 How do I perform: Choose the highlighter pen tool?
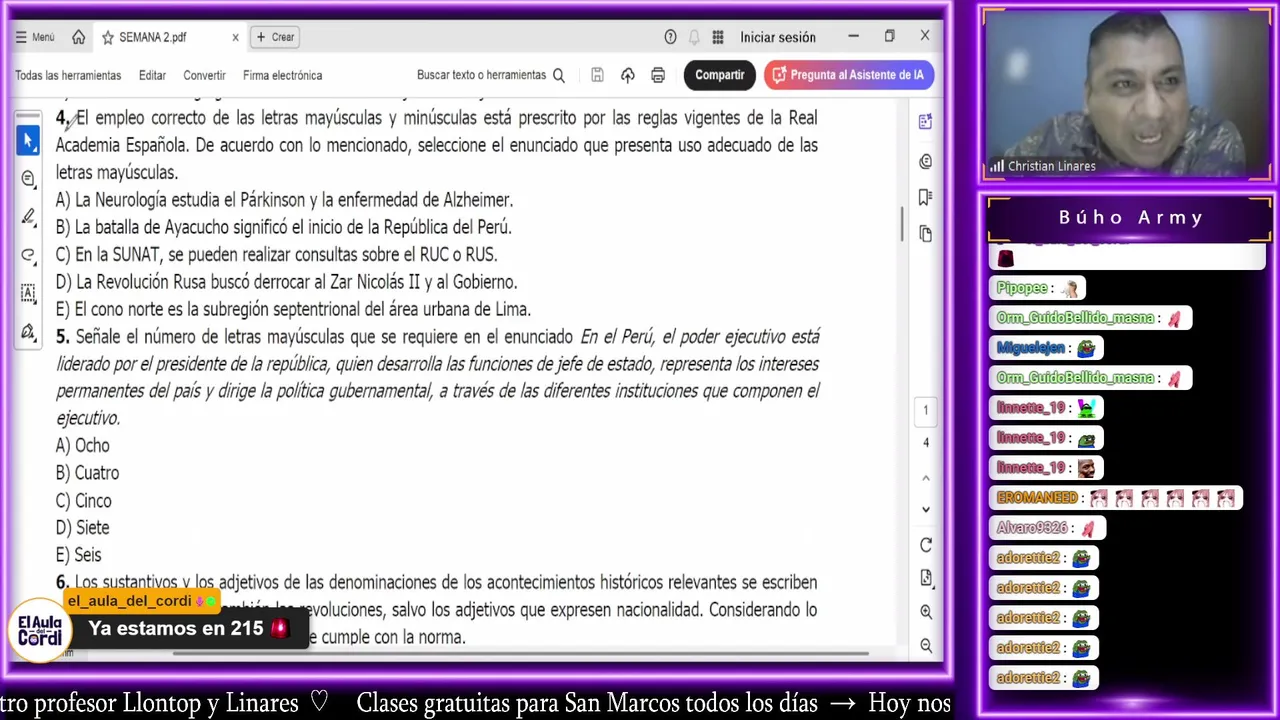tap(28, 217)
